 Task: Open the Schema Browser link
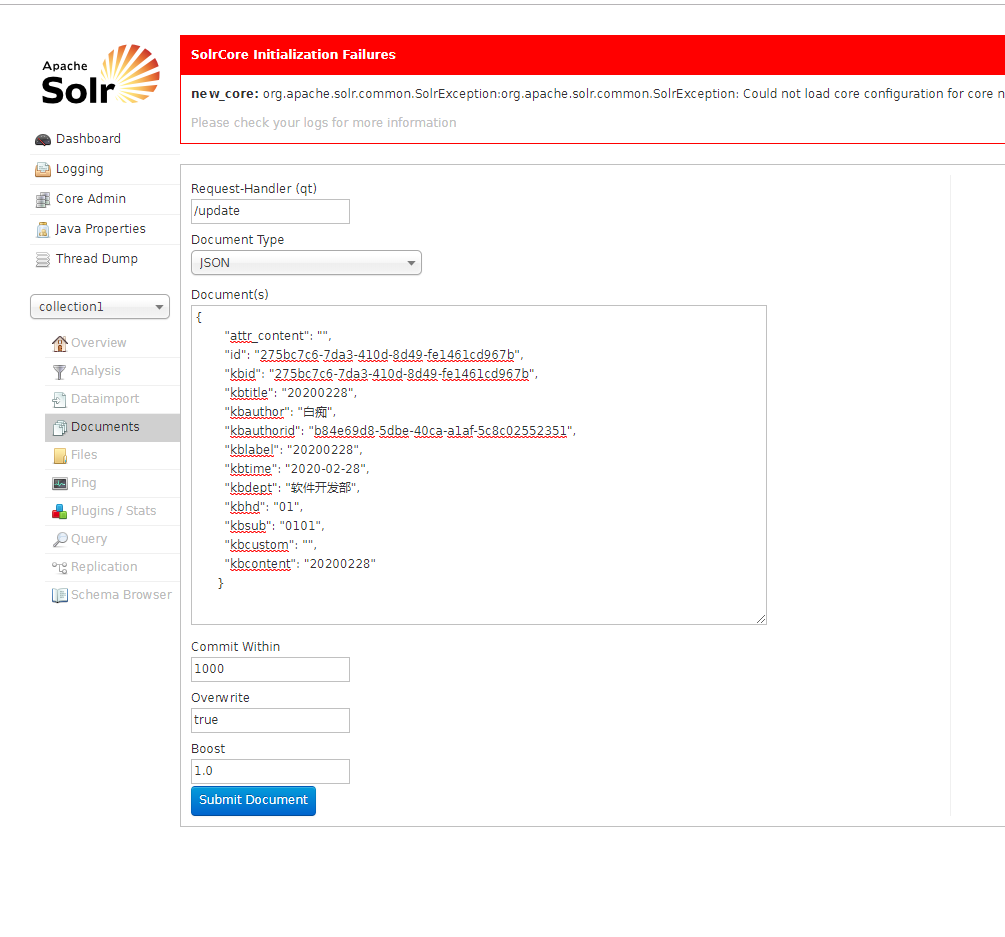coord(121,595)
